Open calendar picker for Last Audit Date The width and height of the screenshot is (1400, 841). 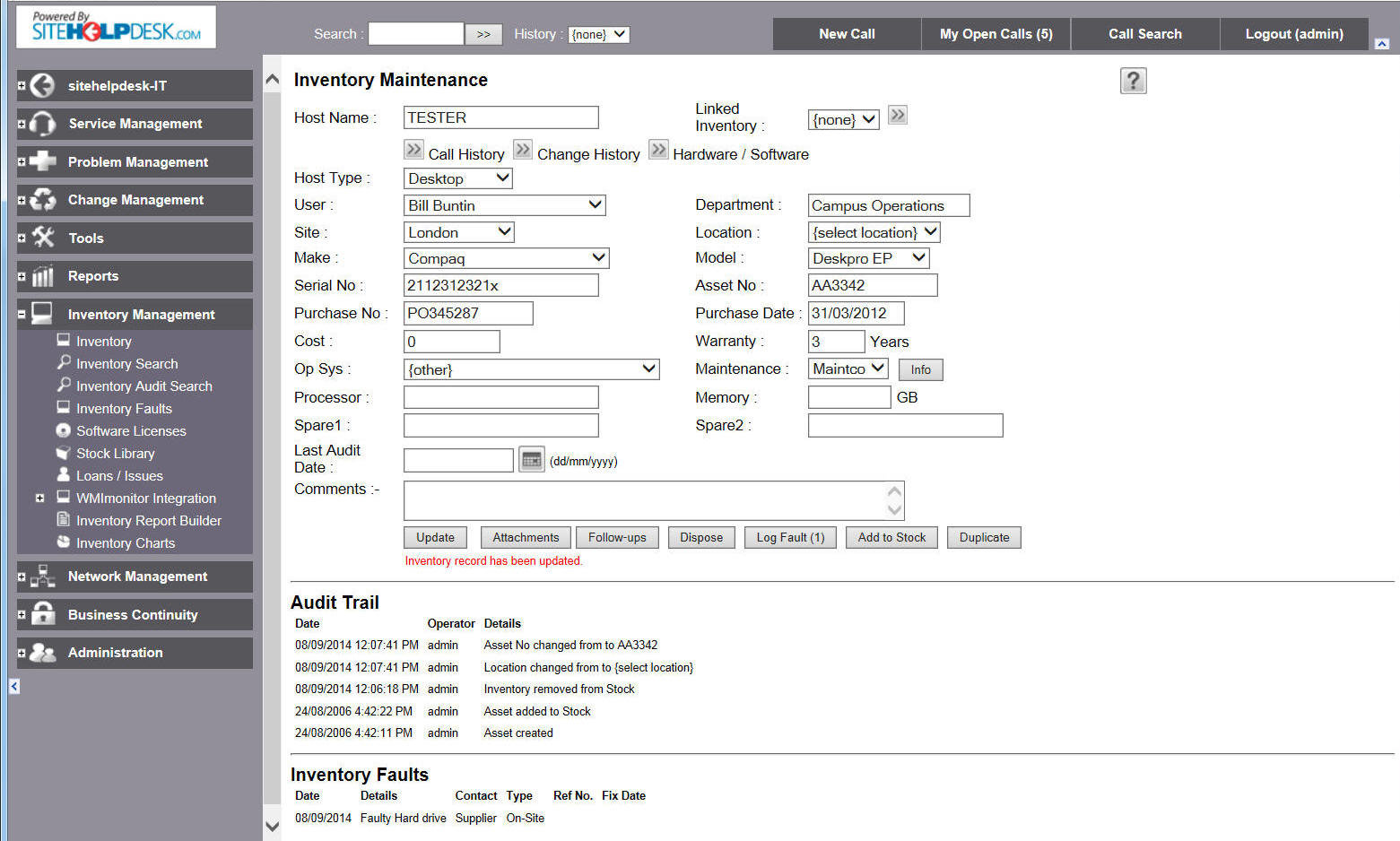532,460
